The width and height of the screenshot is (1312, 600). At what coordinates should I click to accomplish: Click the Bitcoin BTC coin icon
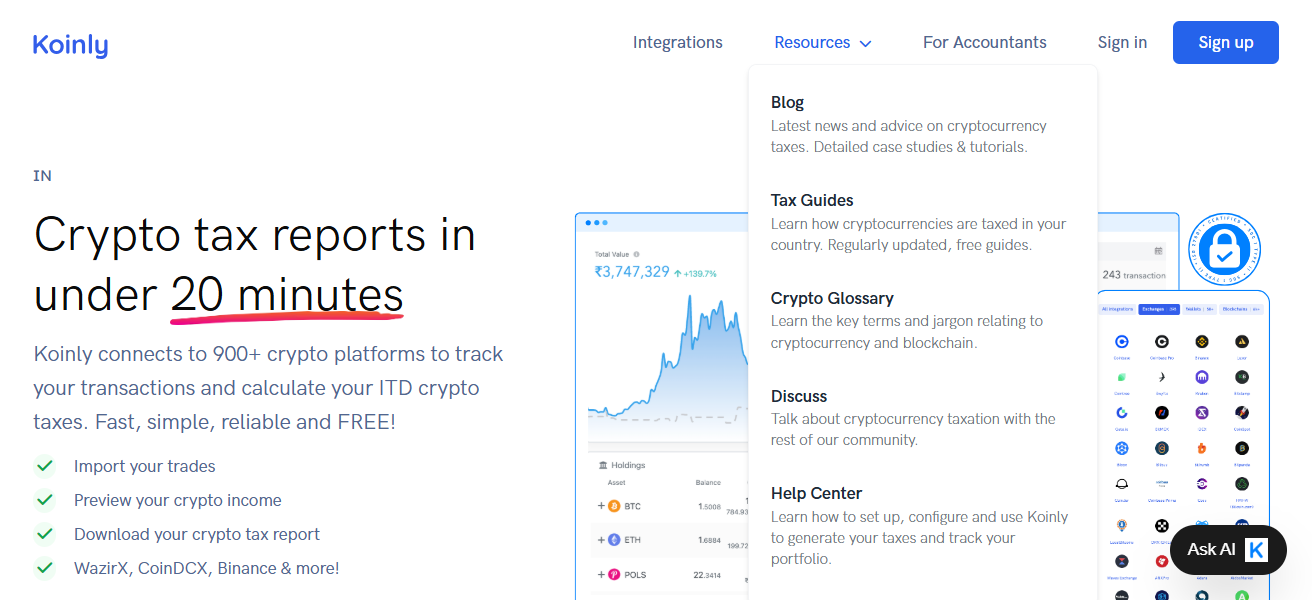pos(614,506)
